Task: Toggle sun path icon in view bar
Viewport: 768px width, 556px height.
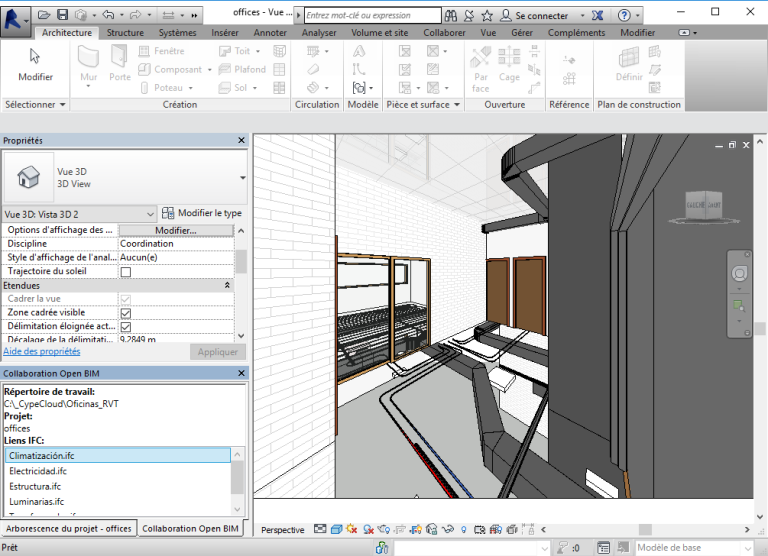Action: 352,529
